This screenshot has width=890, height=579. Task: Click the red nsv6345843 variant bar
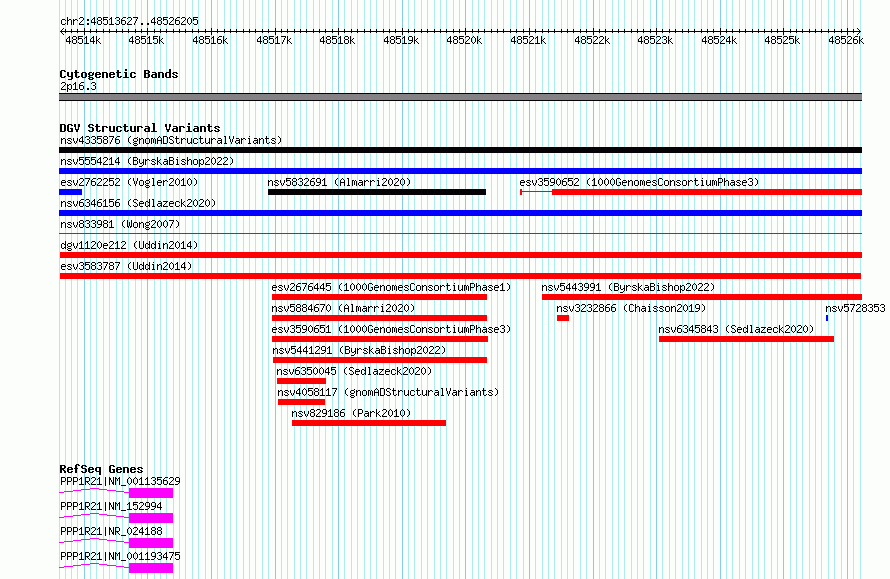coord(746,339)
